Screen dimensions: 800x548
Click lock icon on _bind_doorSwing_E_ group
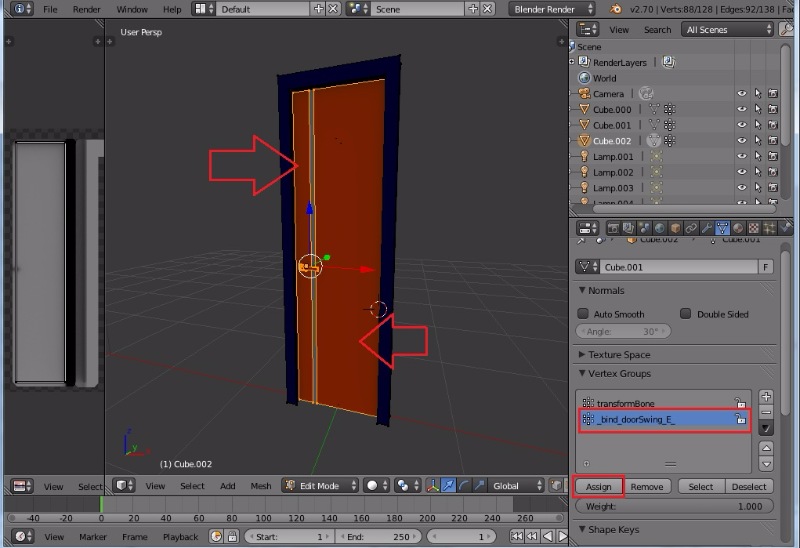click(x=740, y=420)
